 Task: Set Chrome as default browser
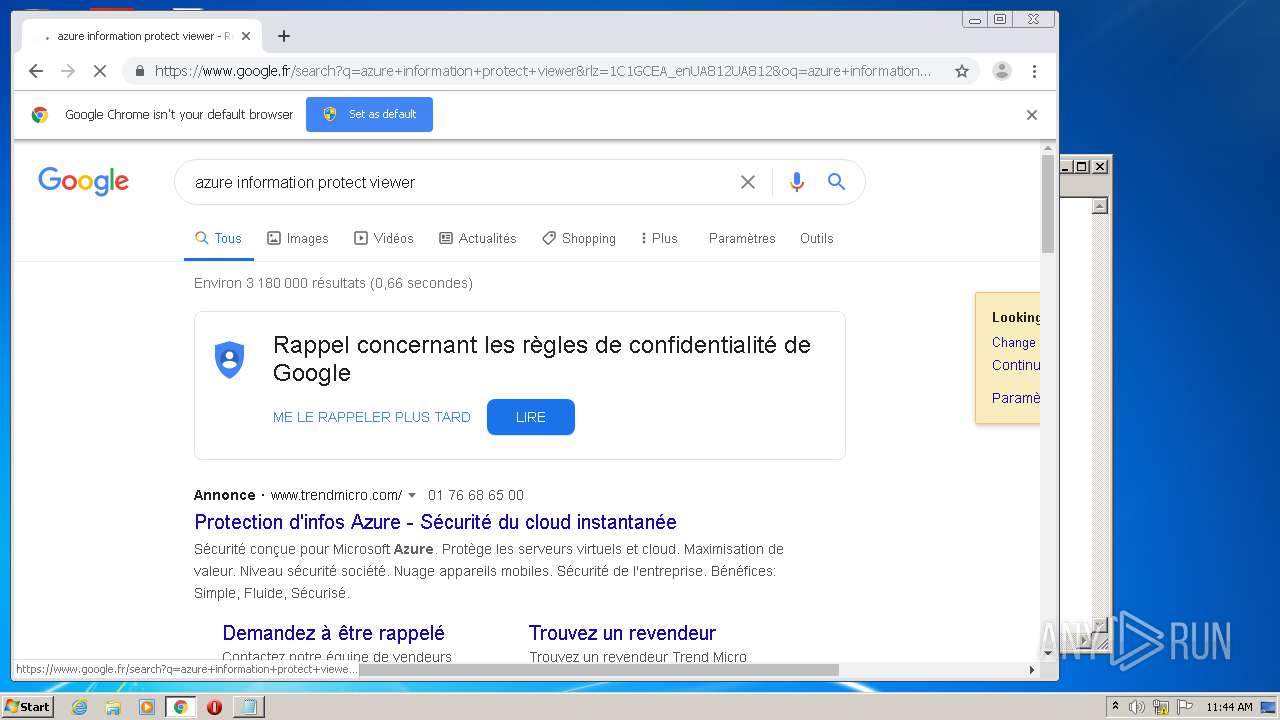click(x=369, y=114)
